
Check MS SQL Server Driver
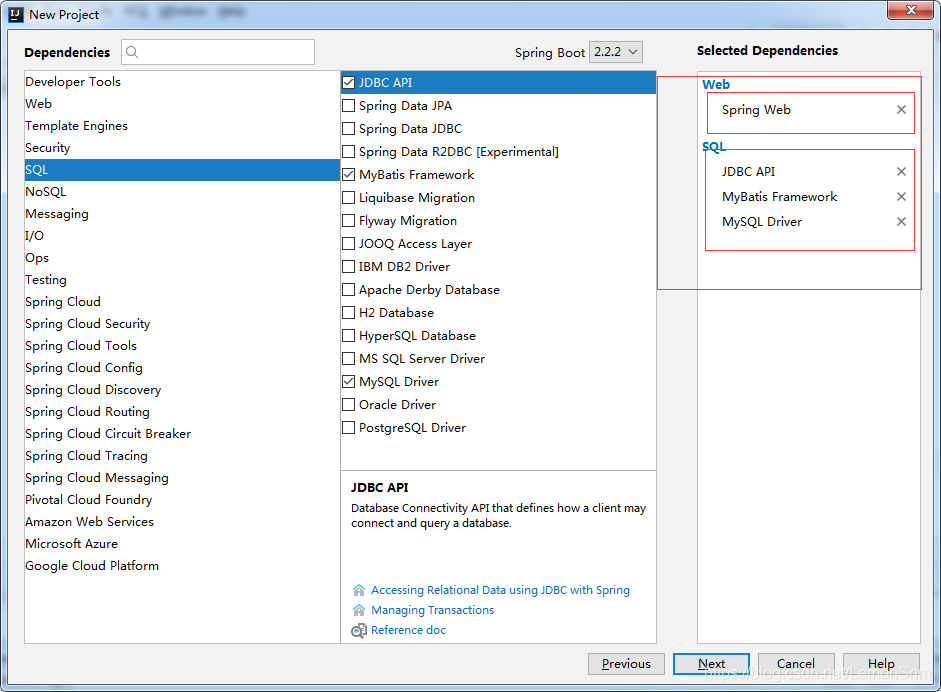(x=348, y=359)
